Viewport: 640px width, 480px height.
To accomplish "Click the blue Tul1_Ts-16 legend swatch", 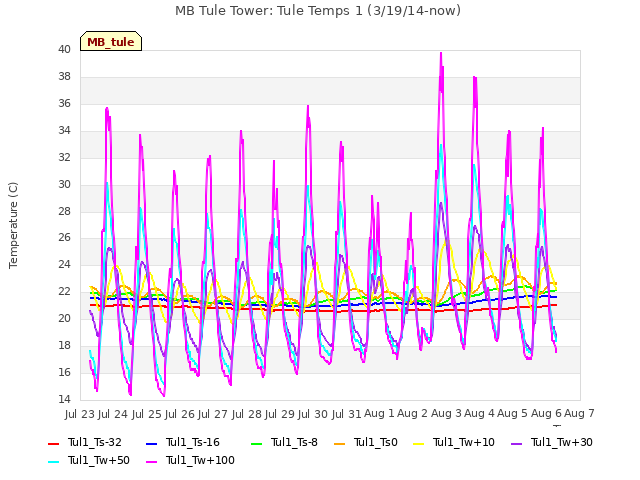I will [151, 443].
